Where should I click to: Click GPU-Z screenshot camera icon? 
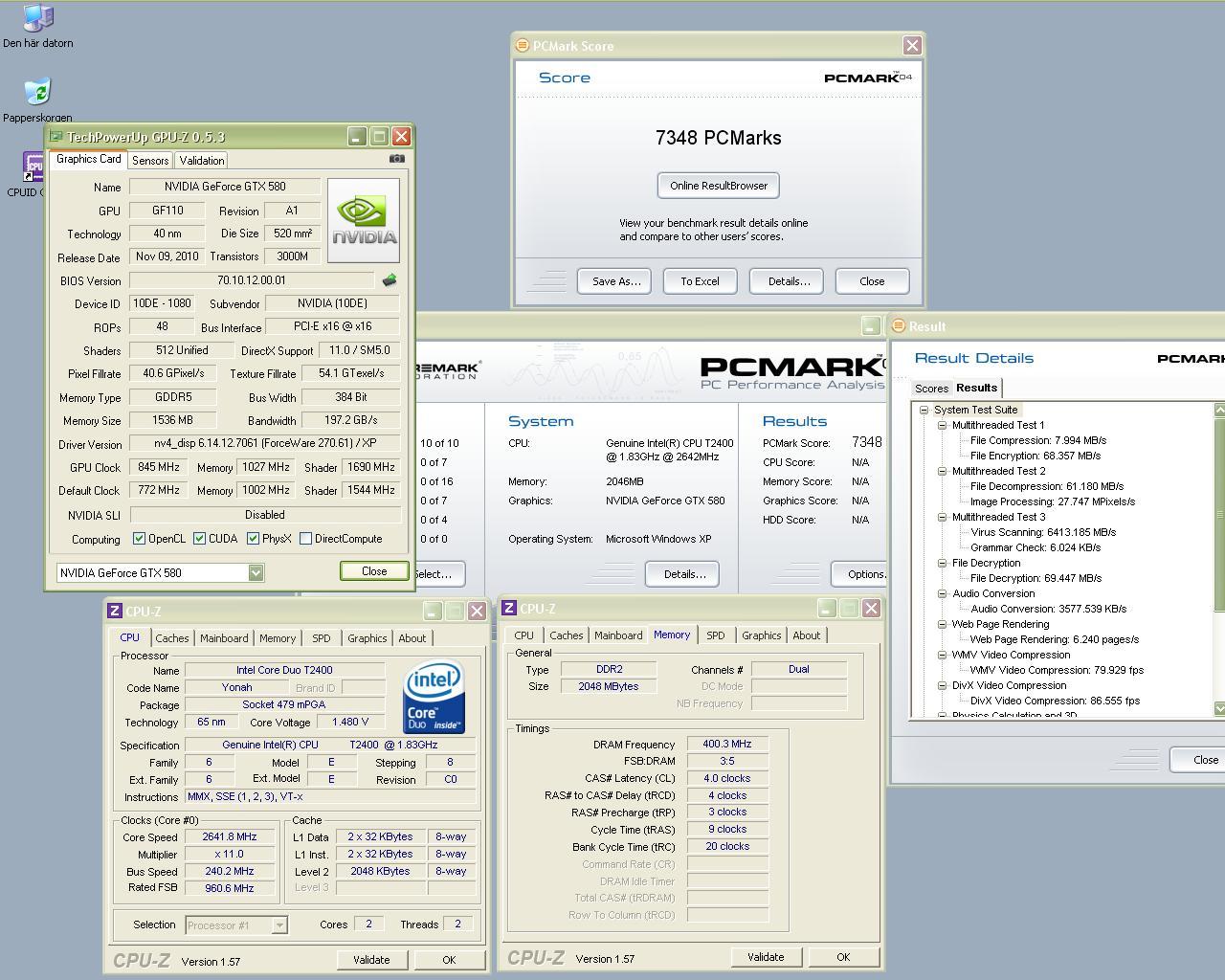click(x=397, y=159)
